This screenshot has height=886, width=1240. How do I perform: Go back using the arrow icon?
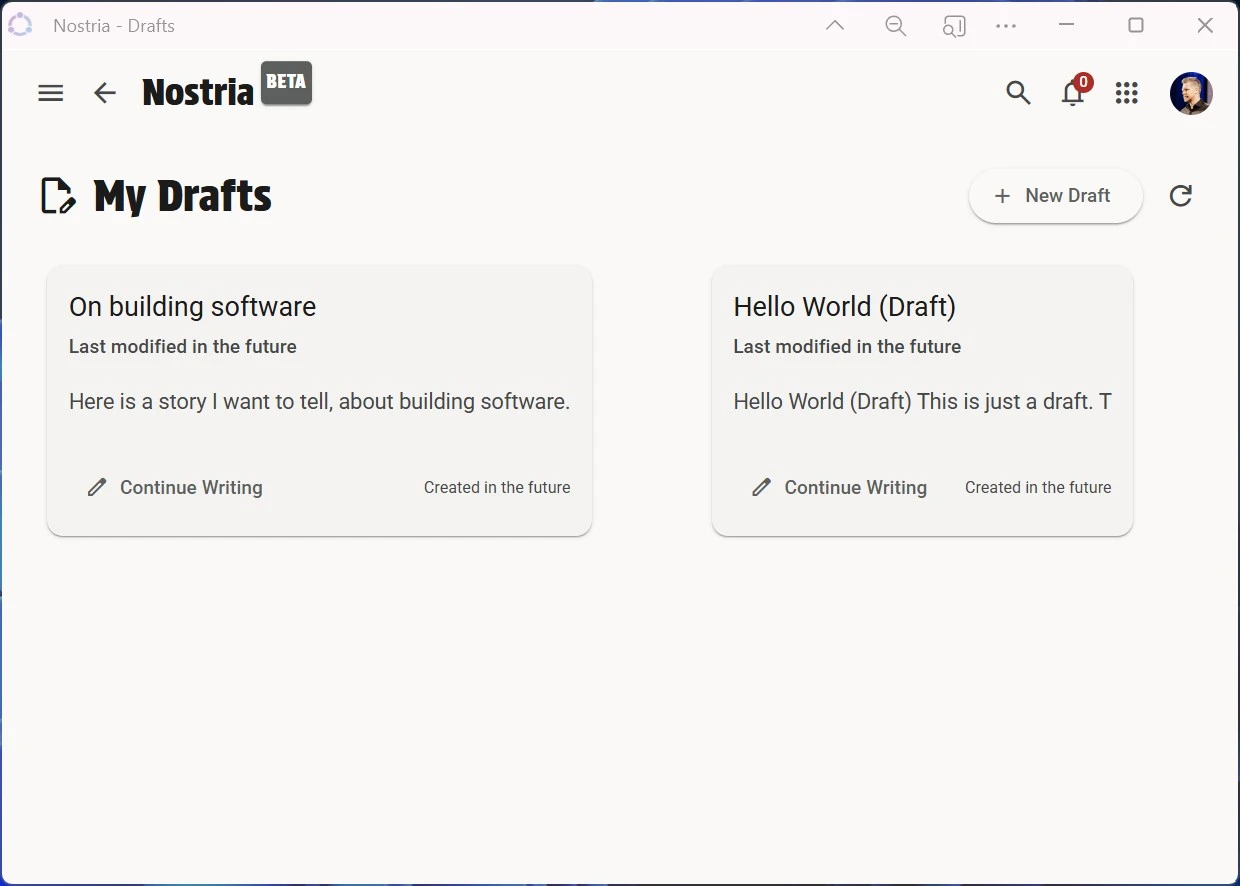(105, 93)
